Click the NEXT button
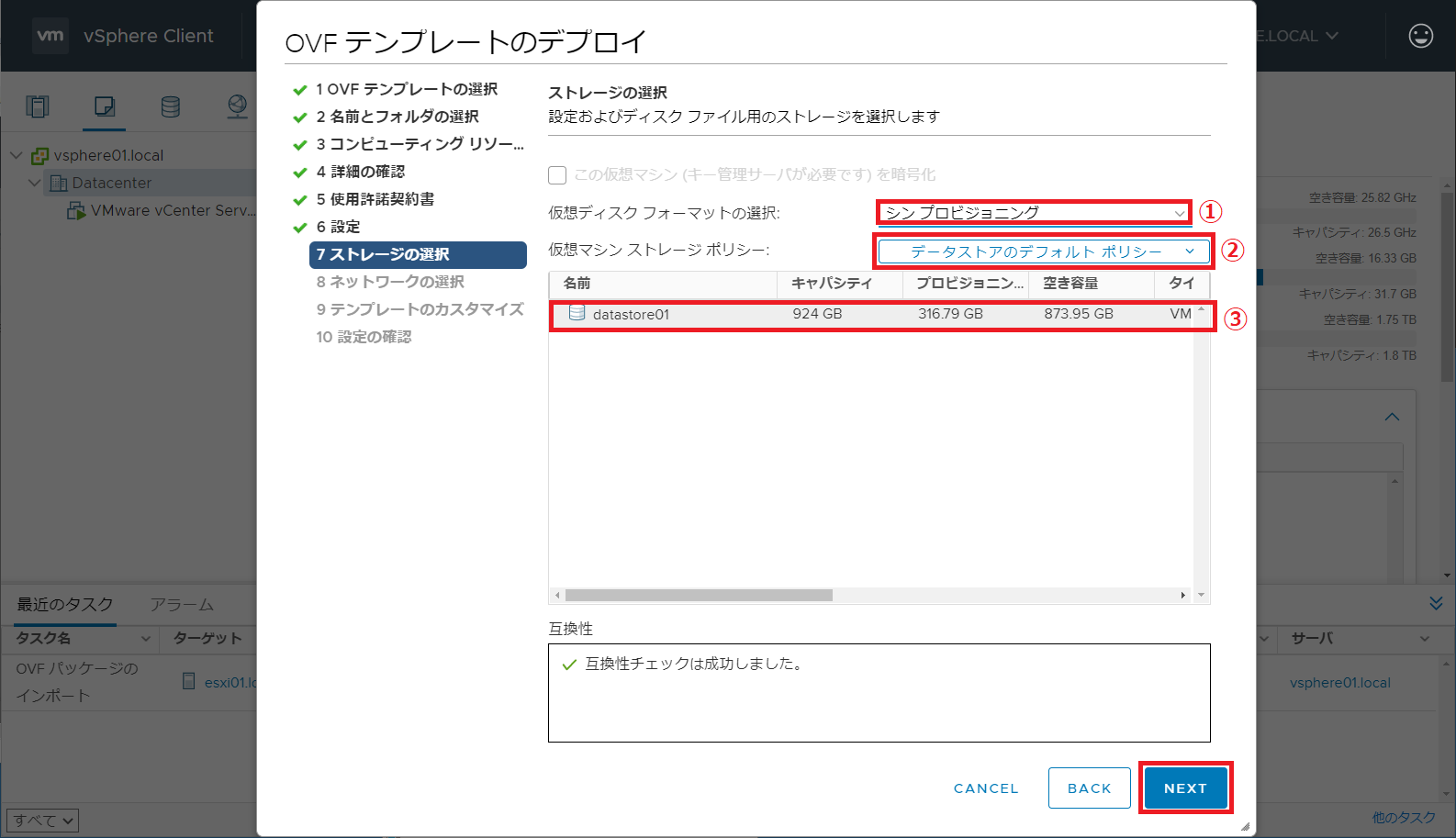This screenshot has height=838, width=1456. pos(1185,788)
